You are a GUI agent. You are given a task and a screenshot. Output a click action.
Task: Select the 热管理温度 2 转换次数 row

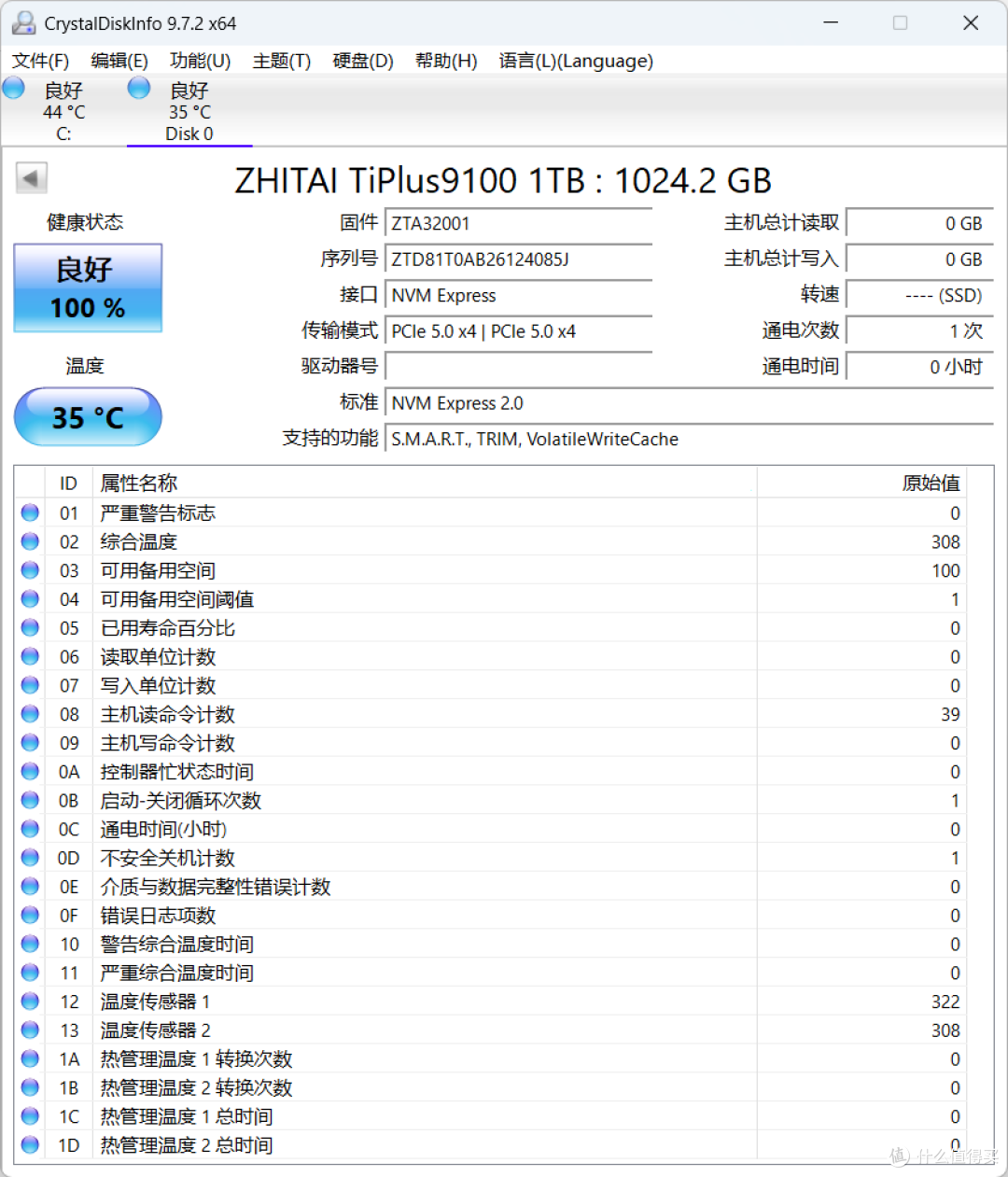[x=491, y=1087]
